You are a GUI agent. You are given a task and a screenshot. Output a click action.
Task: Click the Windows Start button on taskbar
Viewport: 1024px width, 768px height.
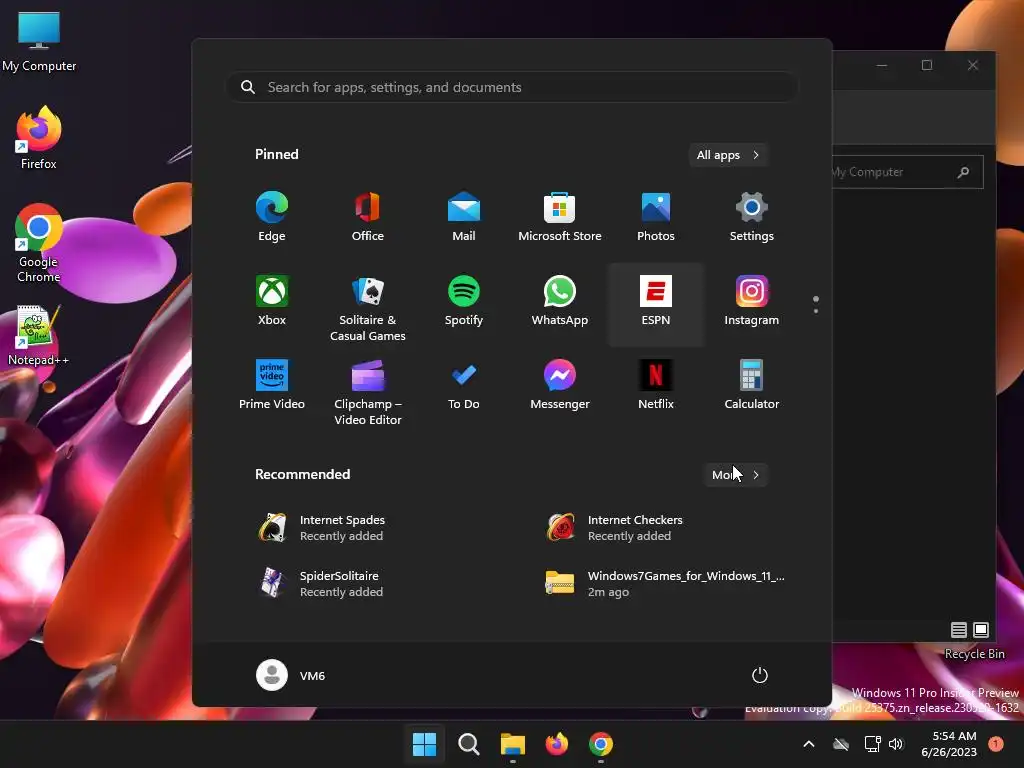tap(424, 744)
